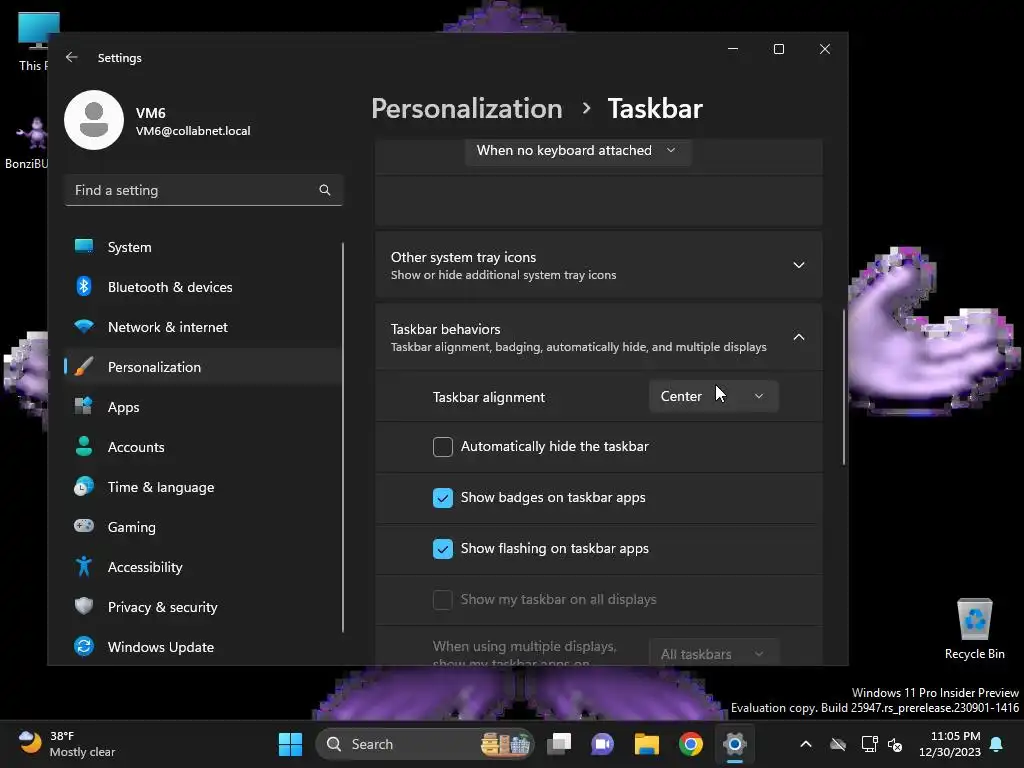
Task: Click the sidebar navigation scrollbar
Action: (342, 438)
